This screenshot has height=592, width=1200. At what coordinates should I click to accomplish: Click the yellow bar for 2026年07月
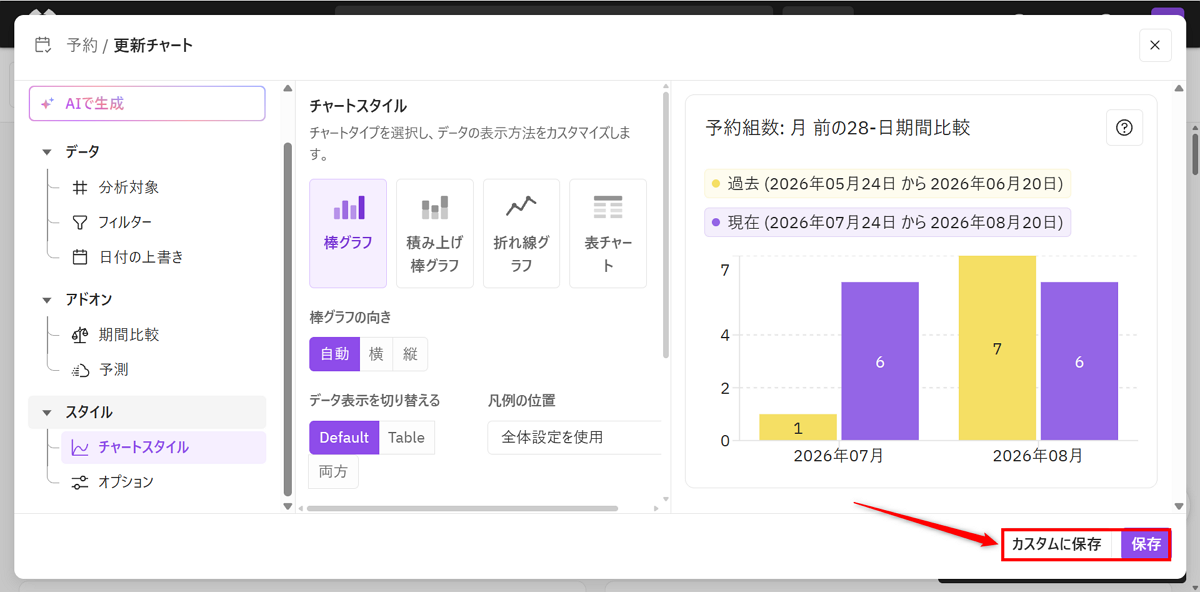tap(798, 427)
